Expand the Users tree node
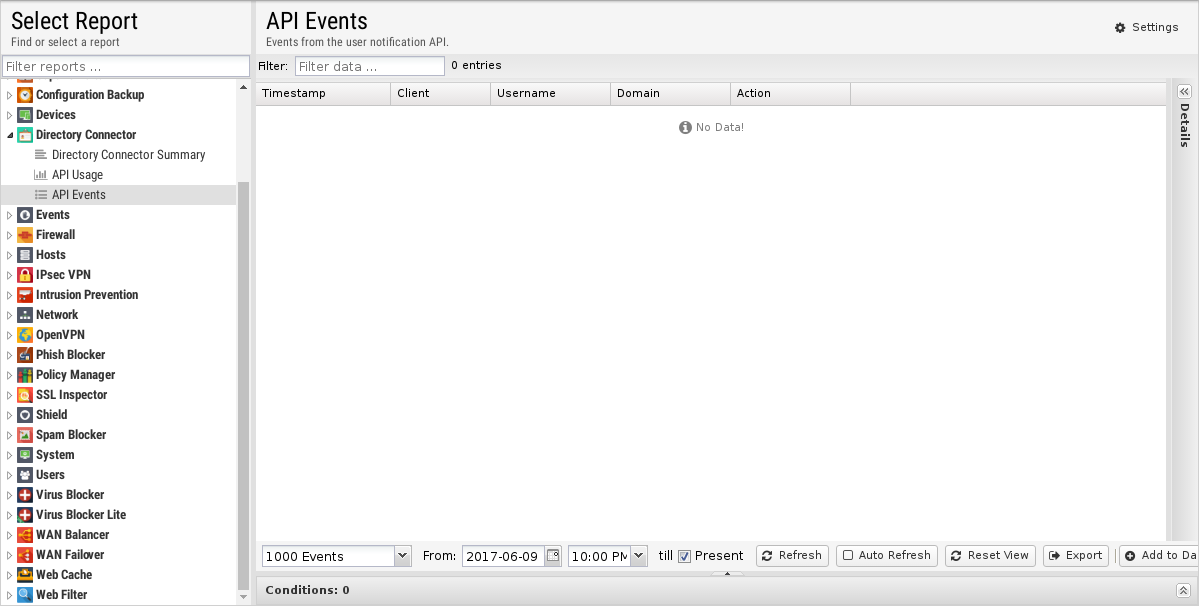Image resolution: width=1199 pixels, height=606 pixels. tap(10, 475)
